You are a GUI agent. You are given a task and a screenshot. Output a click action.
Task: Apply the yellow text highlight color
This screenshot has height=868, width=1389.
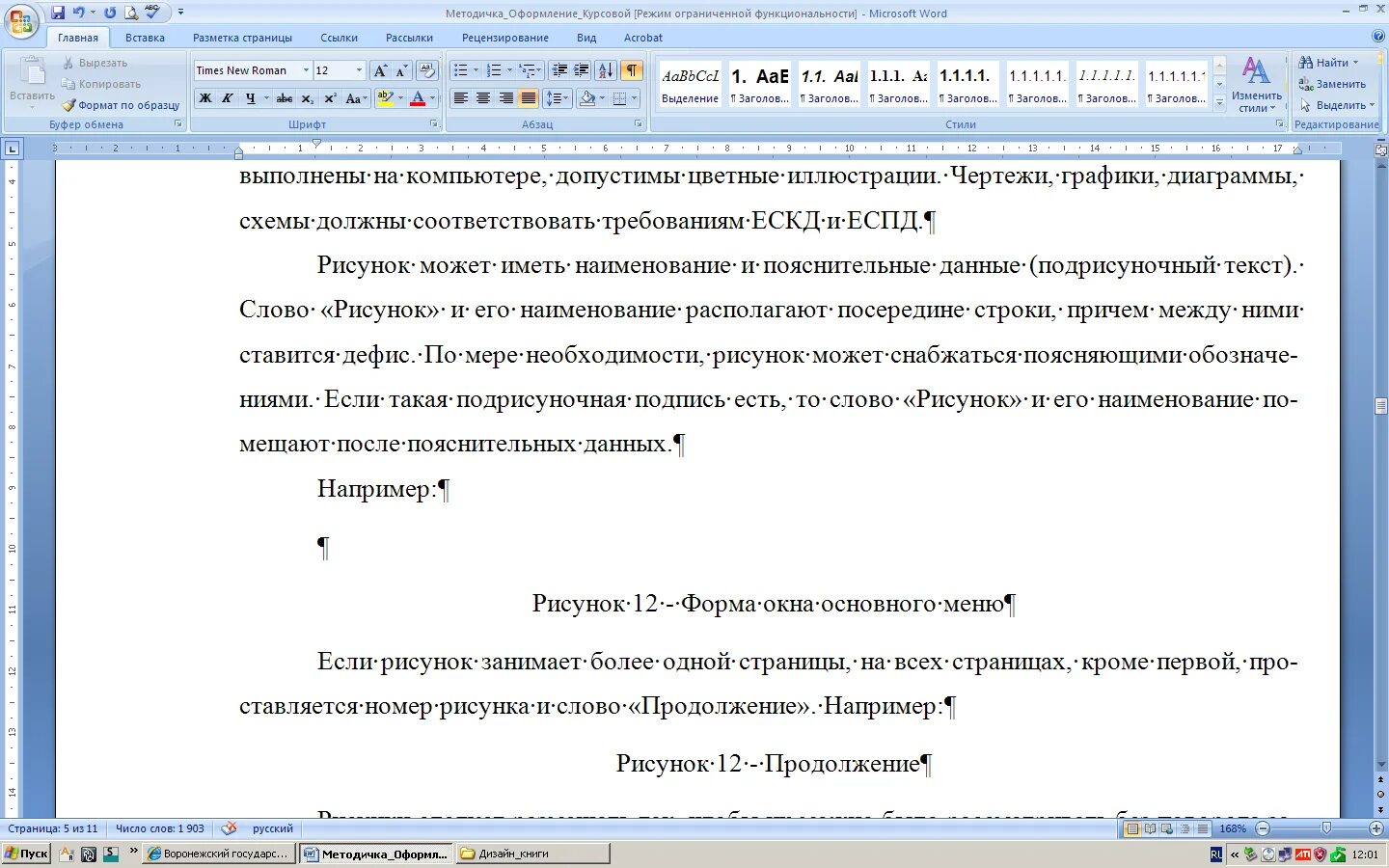[385, 98]
